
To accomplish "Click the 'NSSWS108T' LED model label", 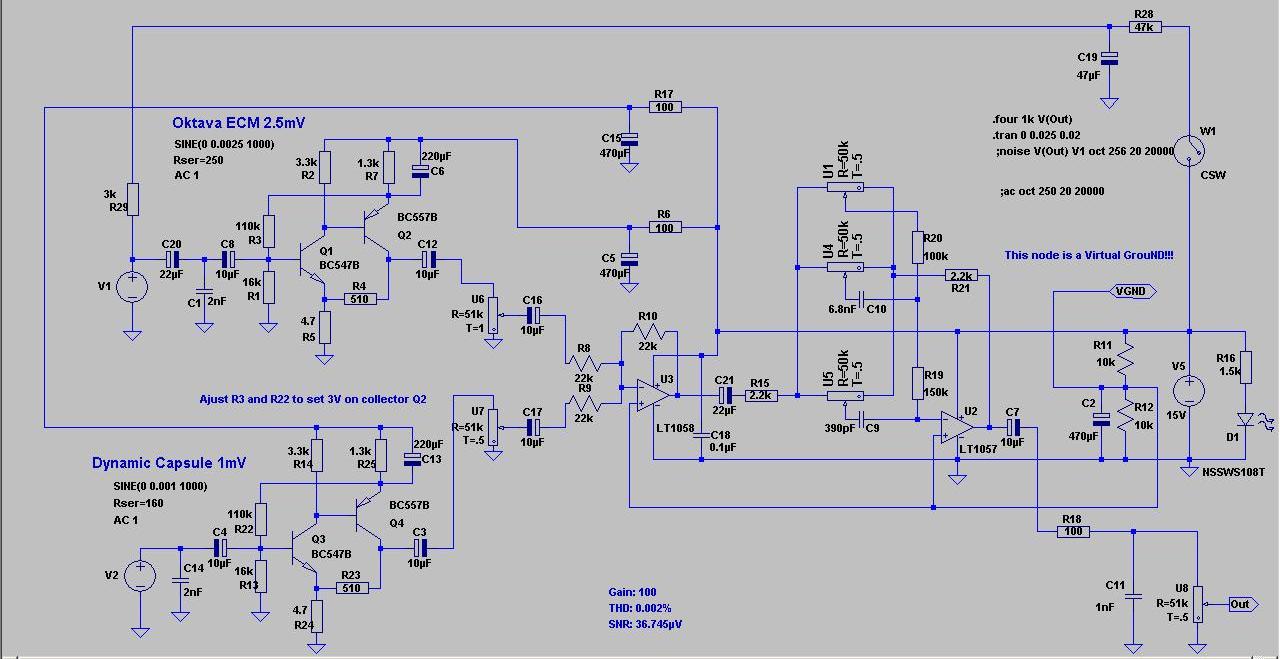I will 1233,471.
